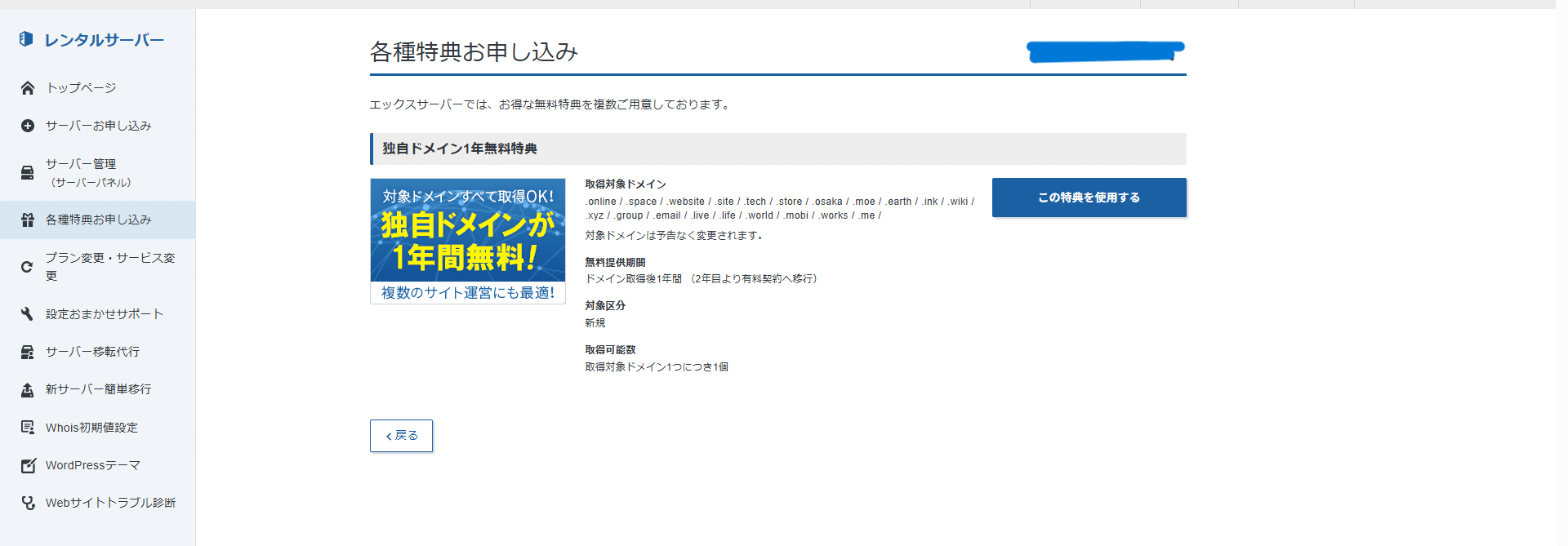Image resolution: width=1568 pixels, height=546 pixels.
Task: Open WordPressテーマ menu item
Action: click(x=98, y=465)
